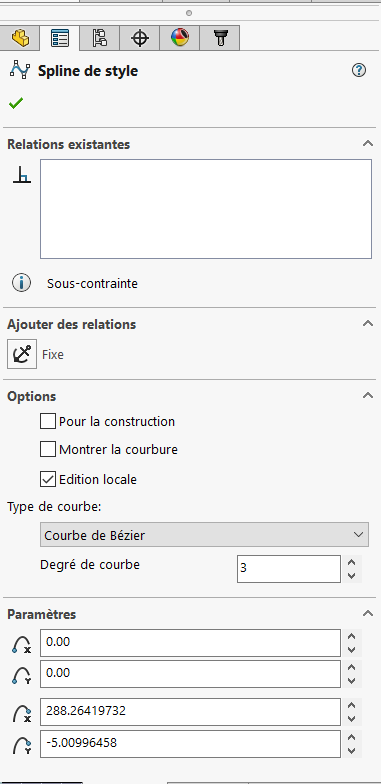This screenshot has height=784, width=381.
Task: Increase Degré de courbe value
Action: tap(352, 562)
